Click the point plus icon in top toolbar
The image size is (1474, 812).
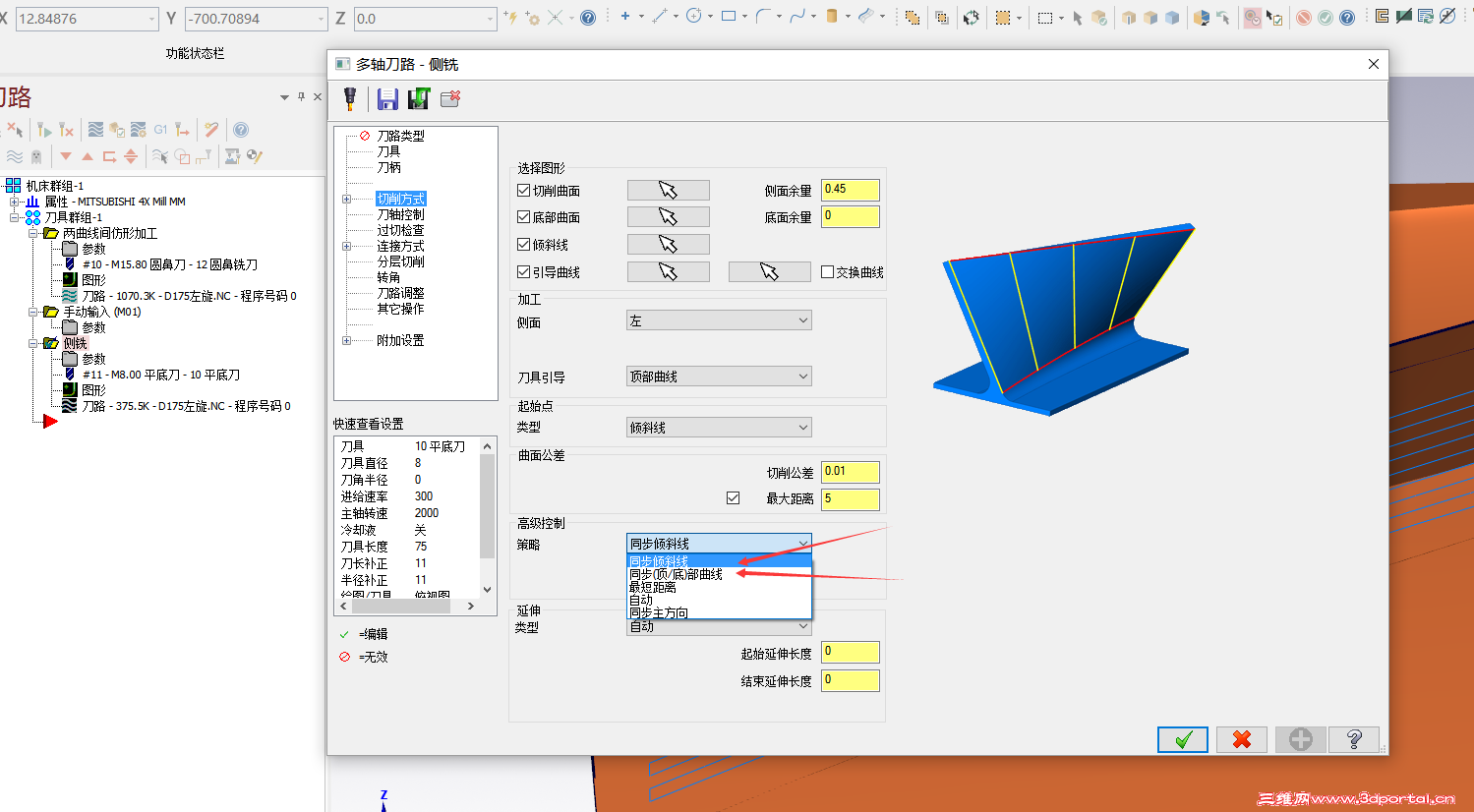625,17
